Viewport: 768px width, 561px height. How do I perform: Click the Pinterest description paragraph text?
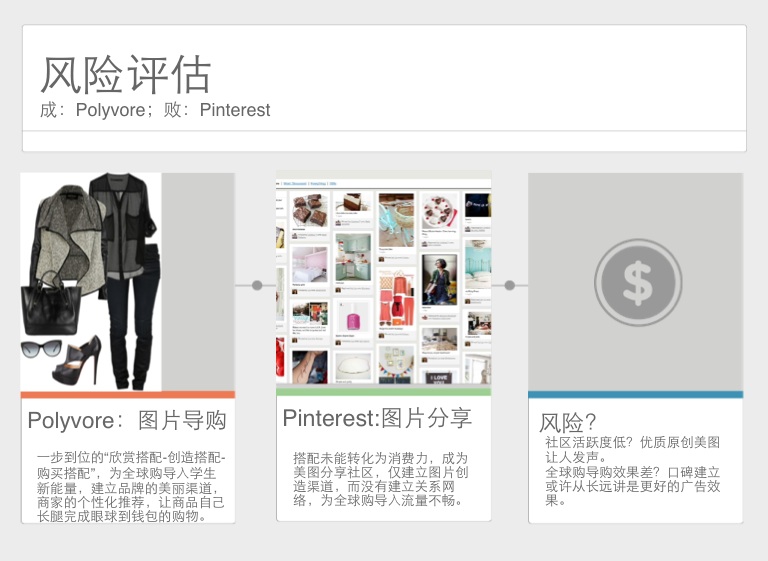380,478
